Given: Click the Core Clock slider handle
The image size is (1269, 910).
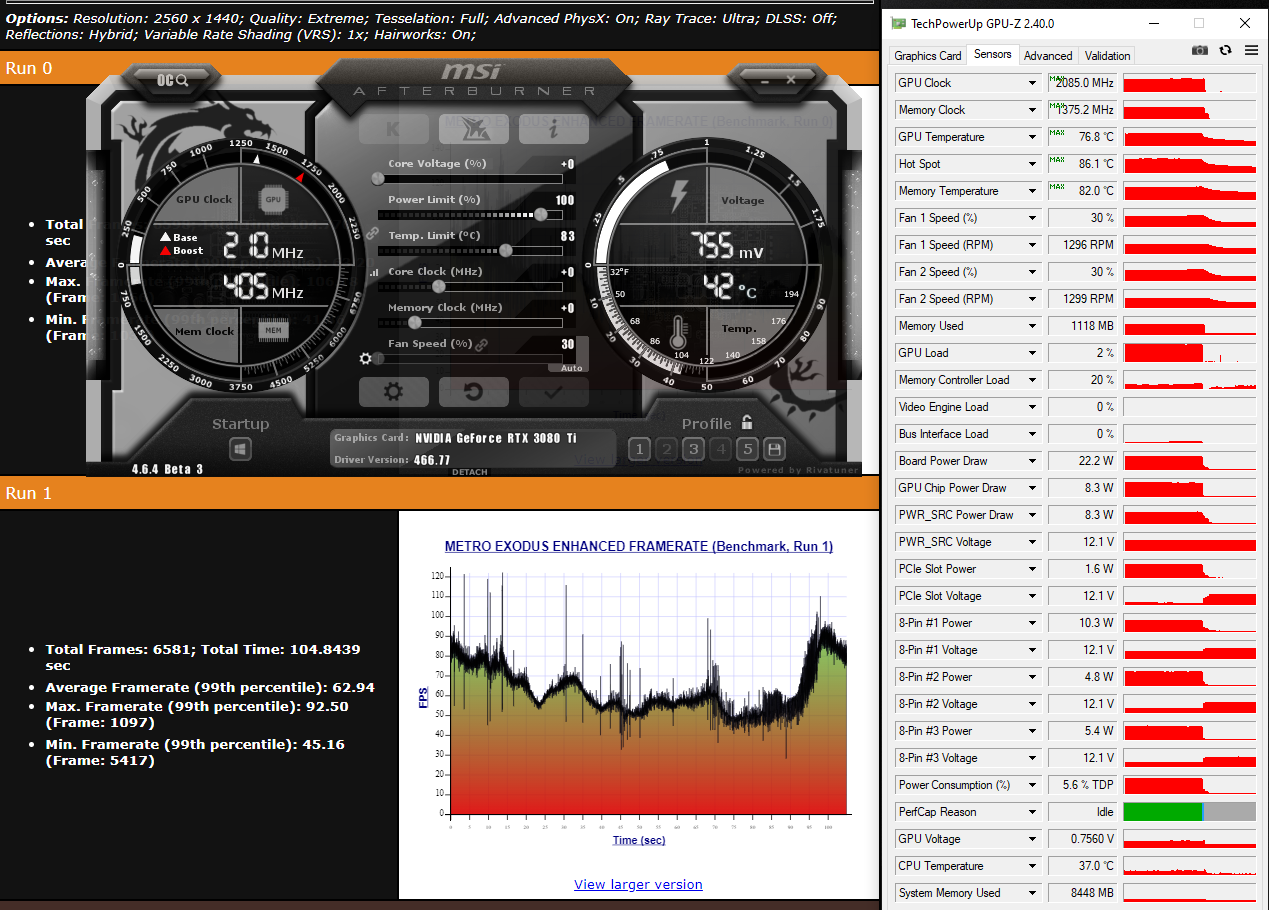Looking at the screenshot, I should coord(437,286).
